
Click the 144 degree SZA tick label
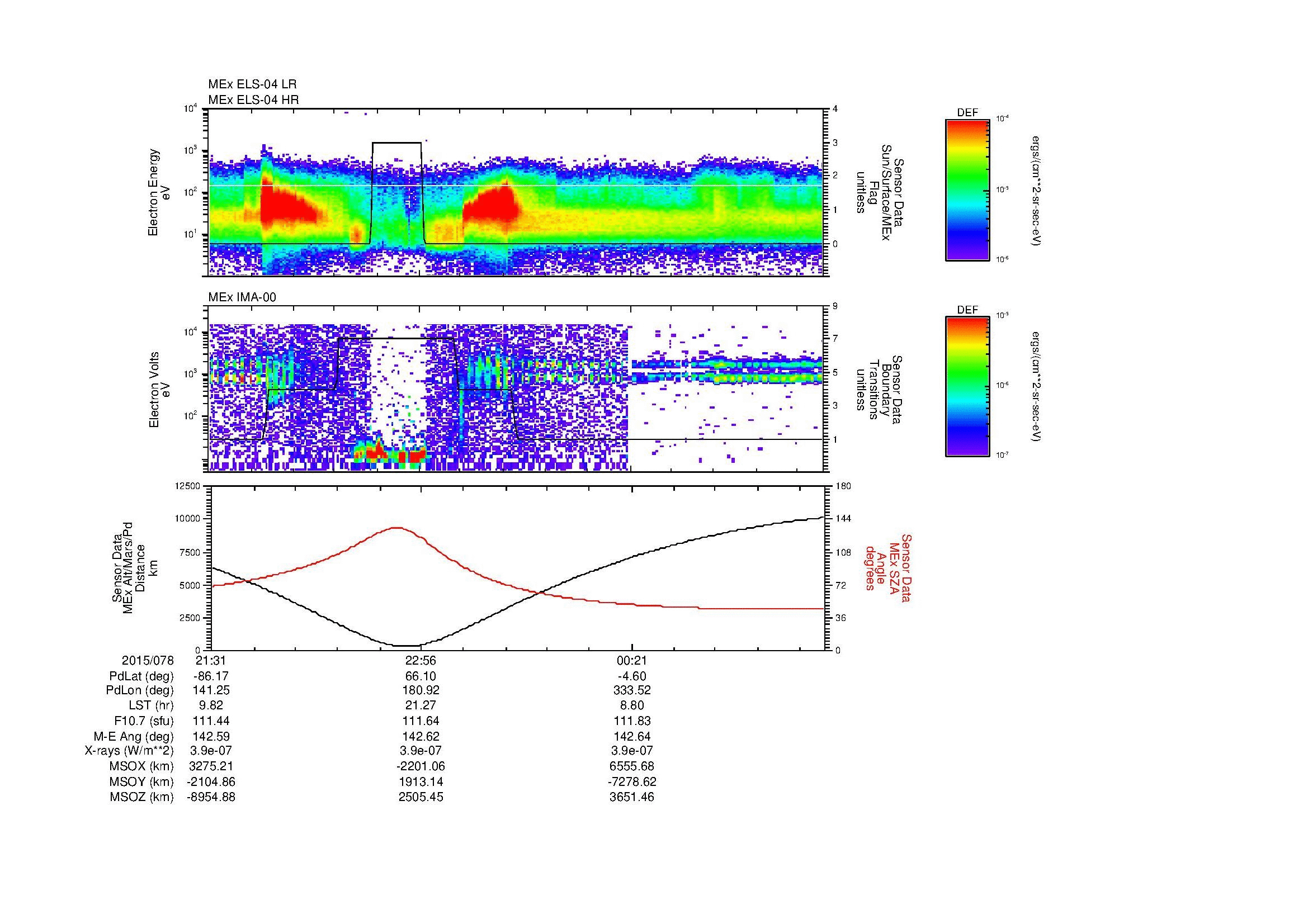click(843, 519)
